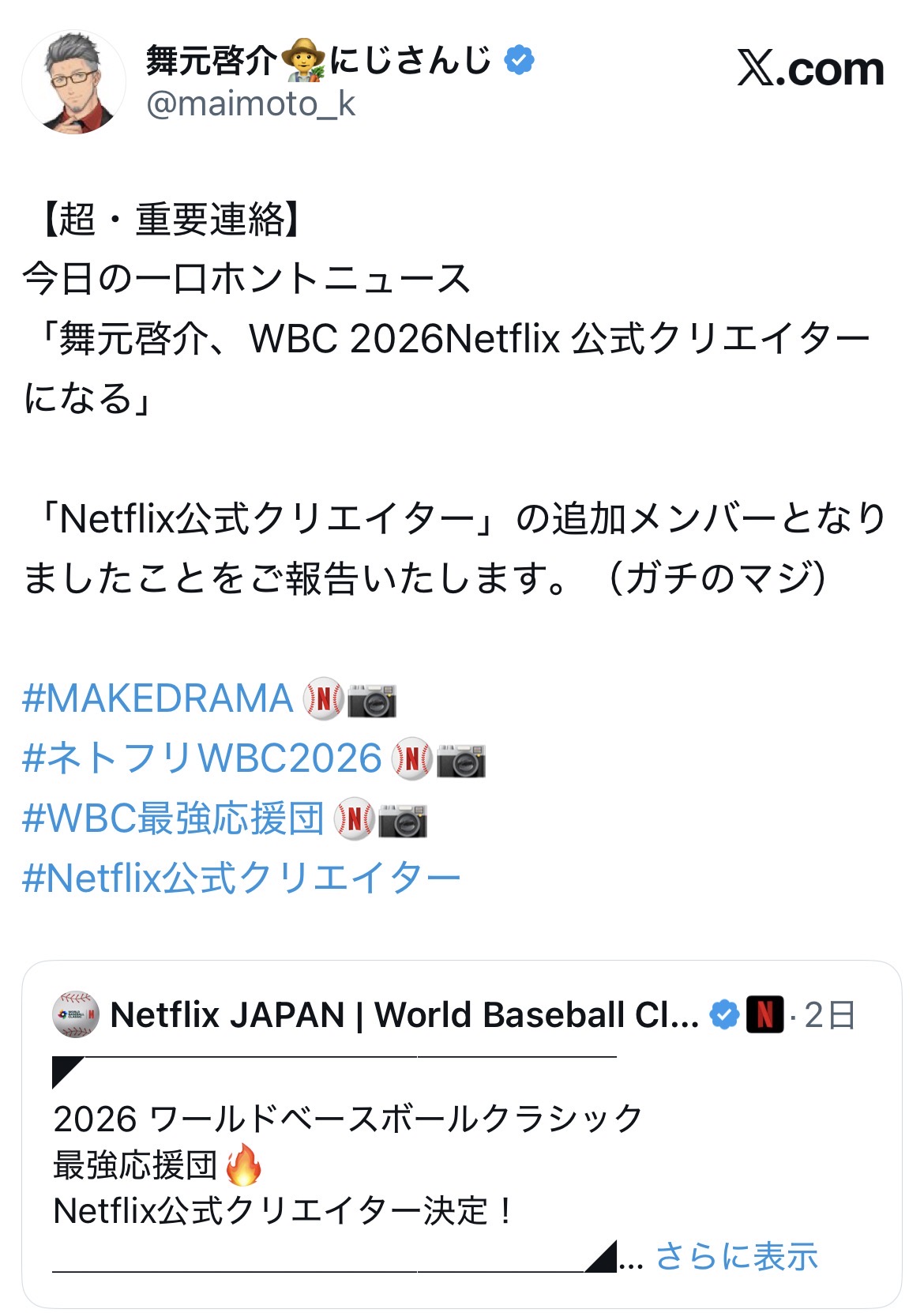Viewport: 924px width, 1313px height.
Task: Open the #WBC最強応援団 hashtag
Action: [174, 818]
